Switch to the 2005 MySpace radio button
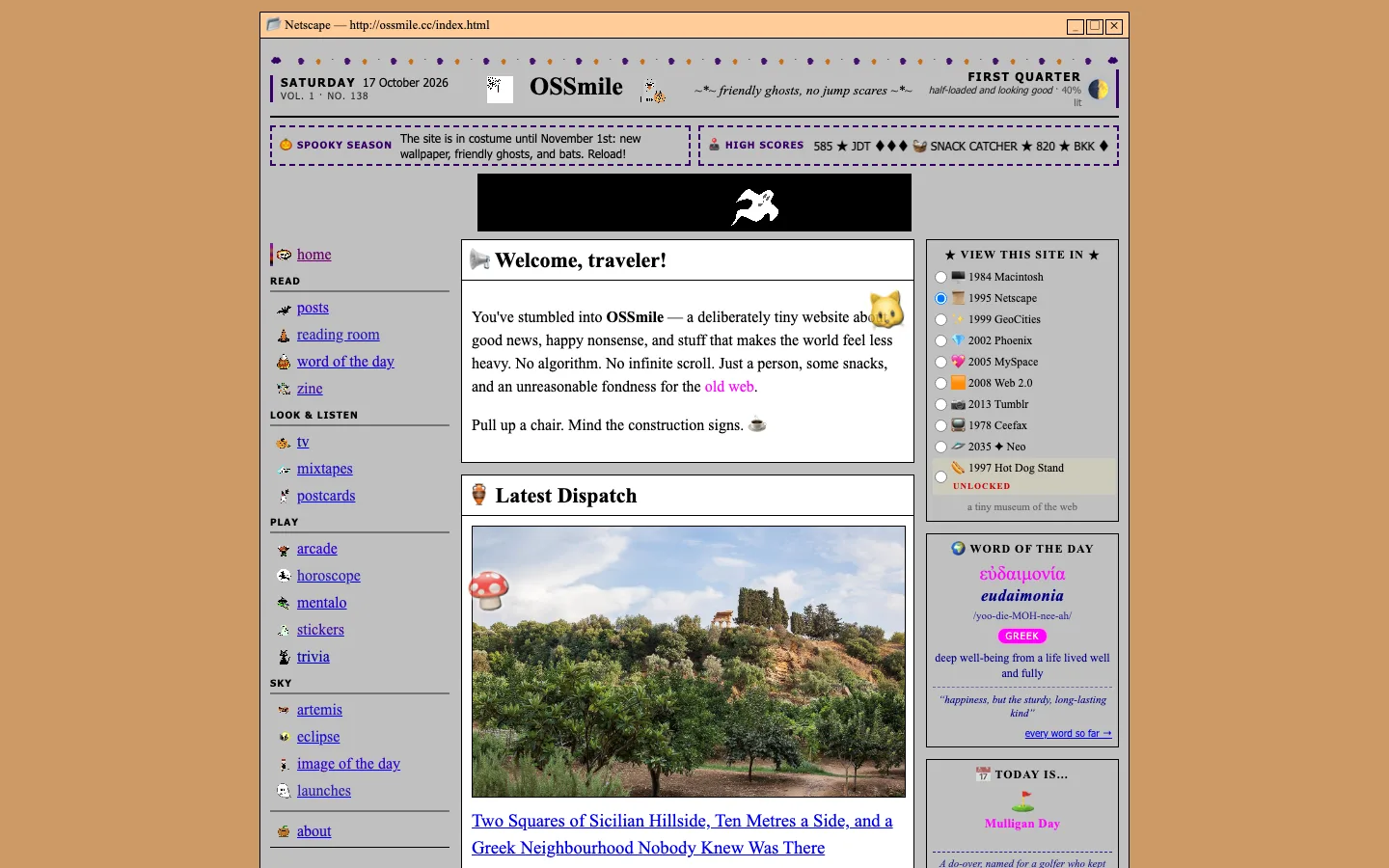Viewport: 1389px width, 868px height. point(940,363)
